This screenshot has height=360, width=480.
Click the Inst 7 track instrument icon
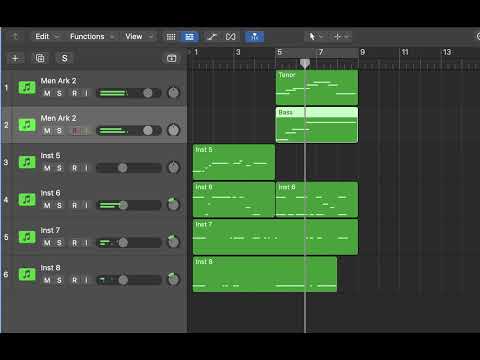point(27,237)
